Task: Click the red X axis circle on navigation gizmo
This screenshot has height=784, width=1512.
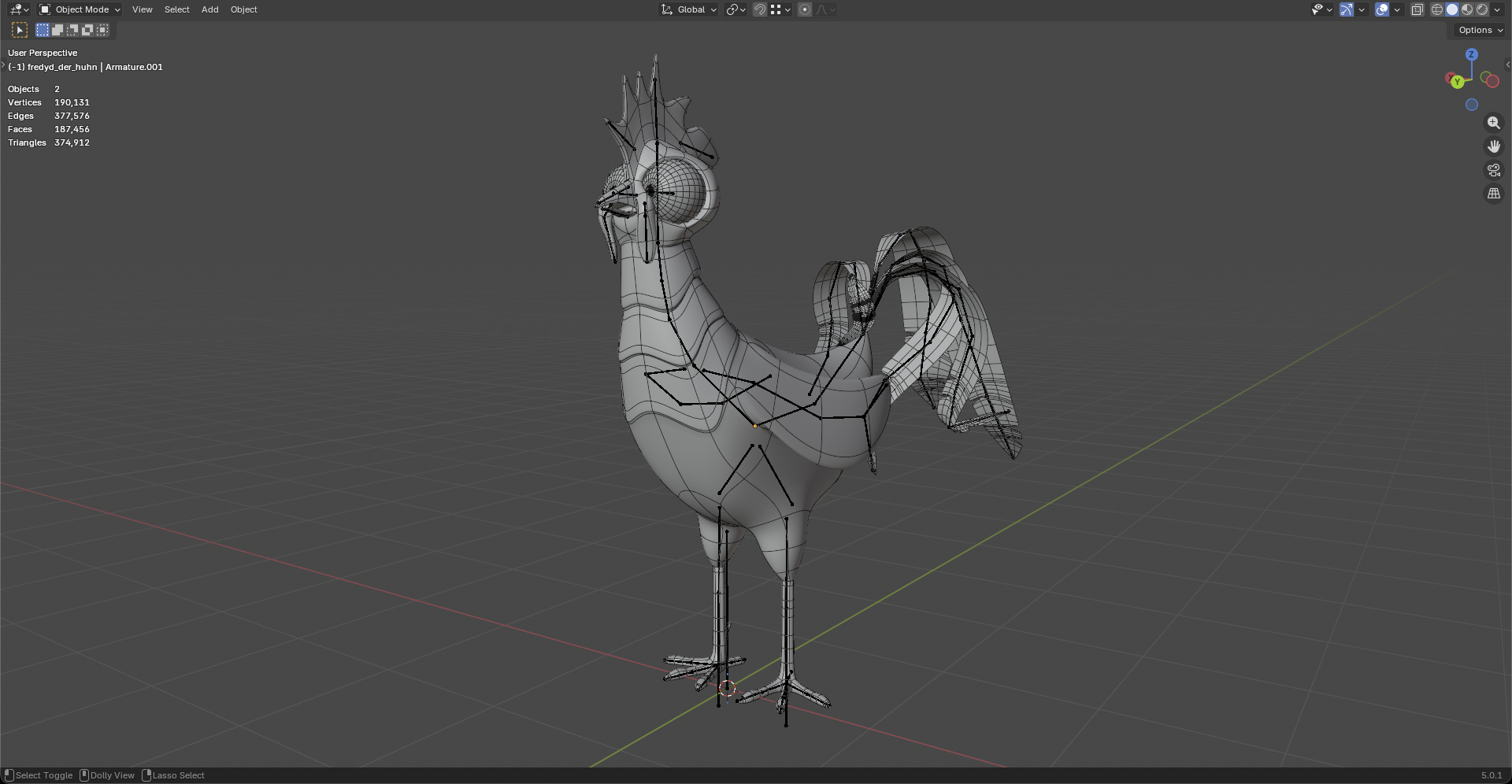Action: 1492,80
